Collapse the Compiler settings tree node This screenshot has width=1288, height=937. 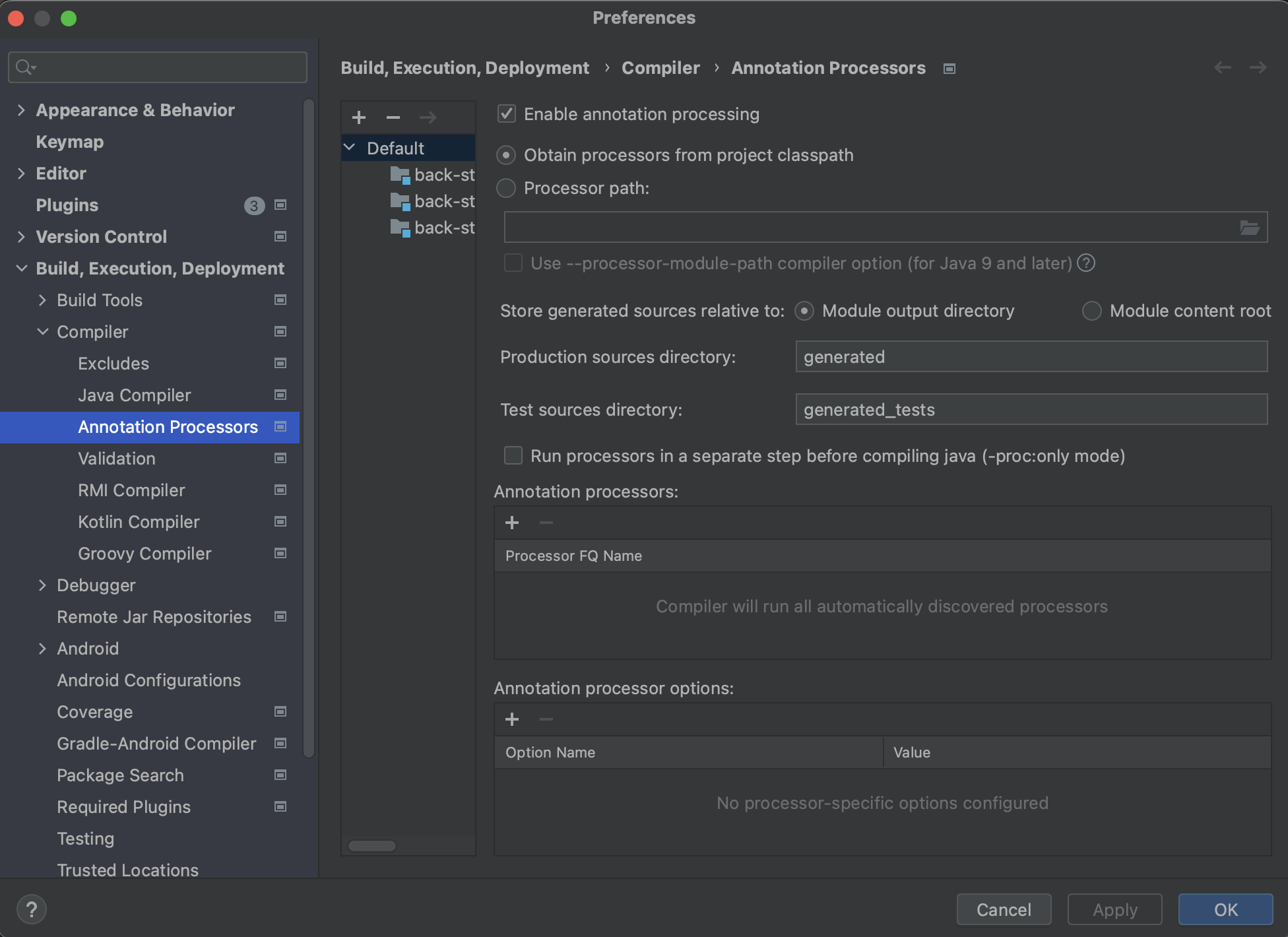[42, 332]
